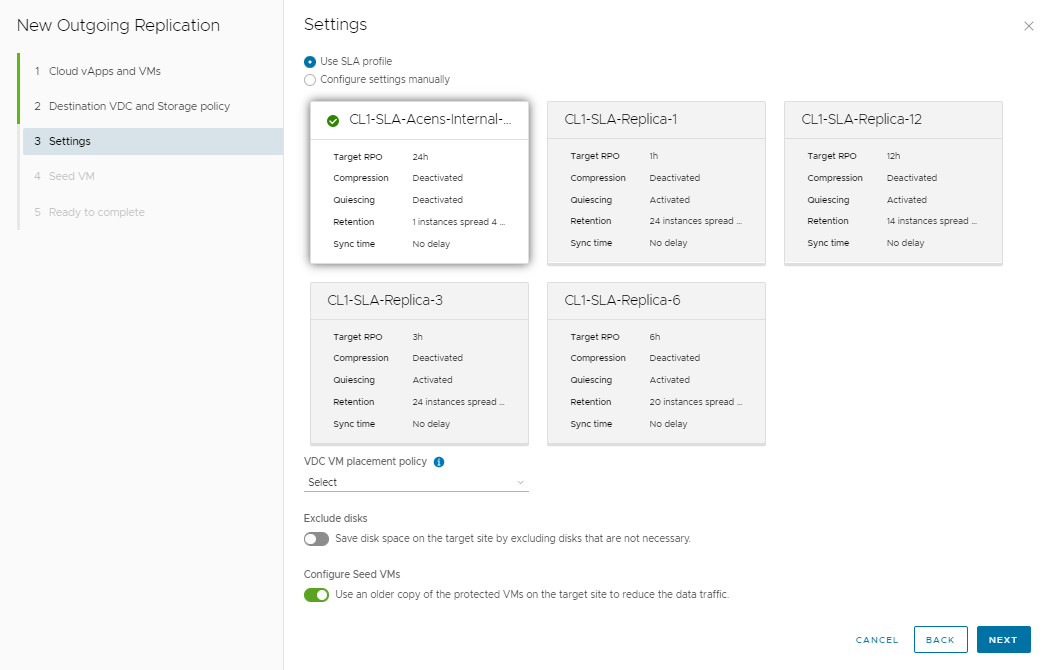This screenshot has width=1048, height=670.
Task: Select step 3 Settings in the wizard
Action: pos(153,141)
